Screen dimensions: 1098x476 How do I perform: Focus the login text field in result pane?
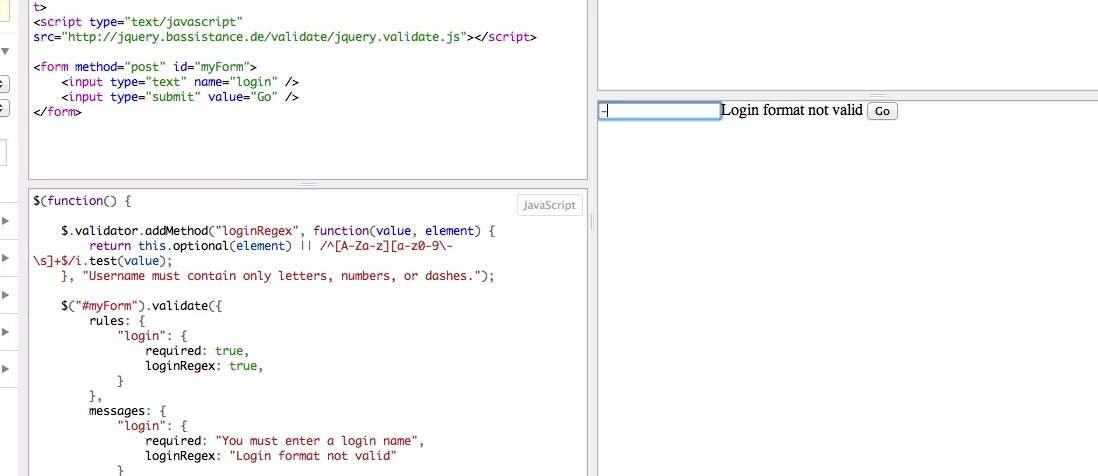[660, 111]
